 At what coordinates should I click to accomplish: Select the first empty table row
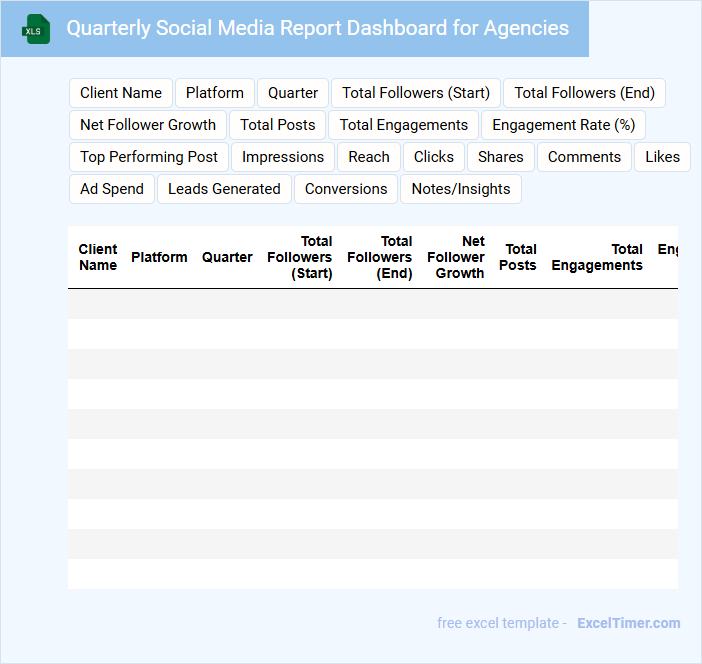pos(372,304)
